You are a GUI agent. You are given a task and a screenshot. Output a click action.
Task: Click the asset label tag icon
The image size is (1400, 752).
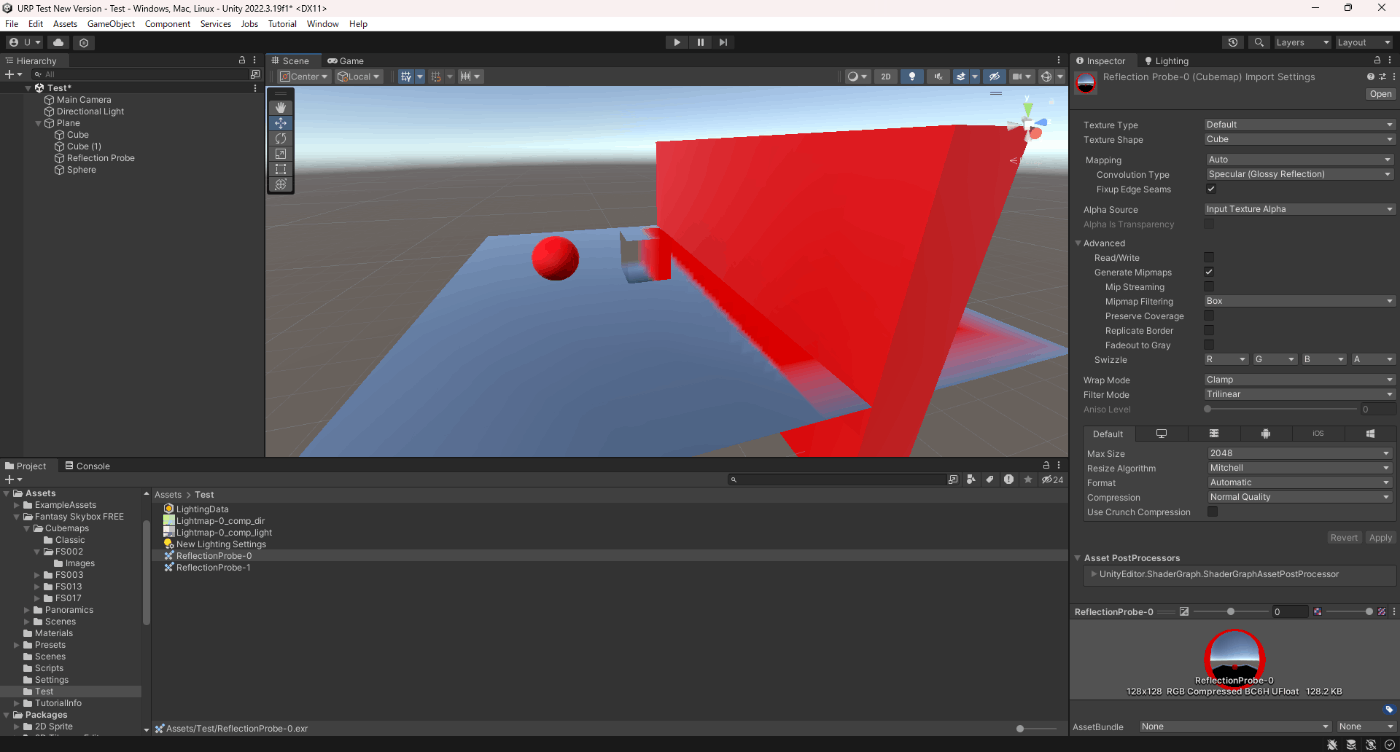tap(1389, 710)
